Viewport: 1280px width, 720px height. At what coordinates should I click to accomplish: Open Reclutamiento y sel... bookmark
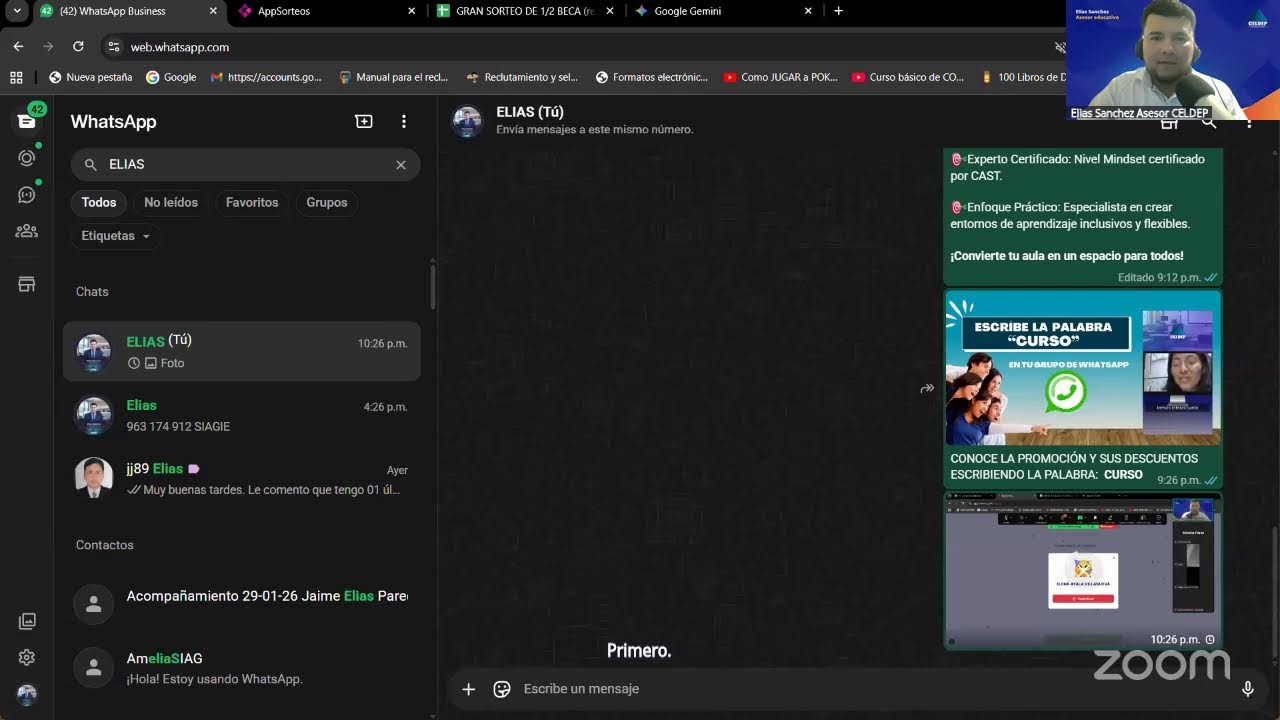(522, 77)
